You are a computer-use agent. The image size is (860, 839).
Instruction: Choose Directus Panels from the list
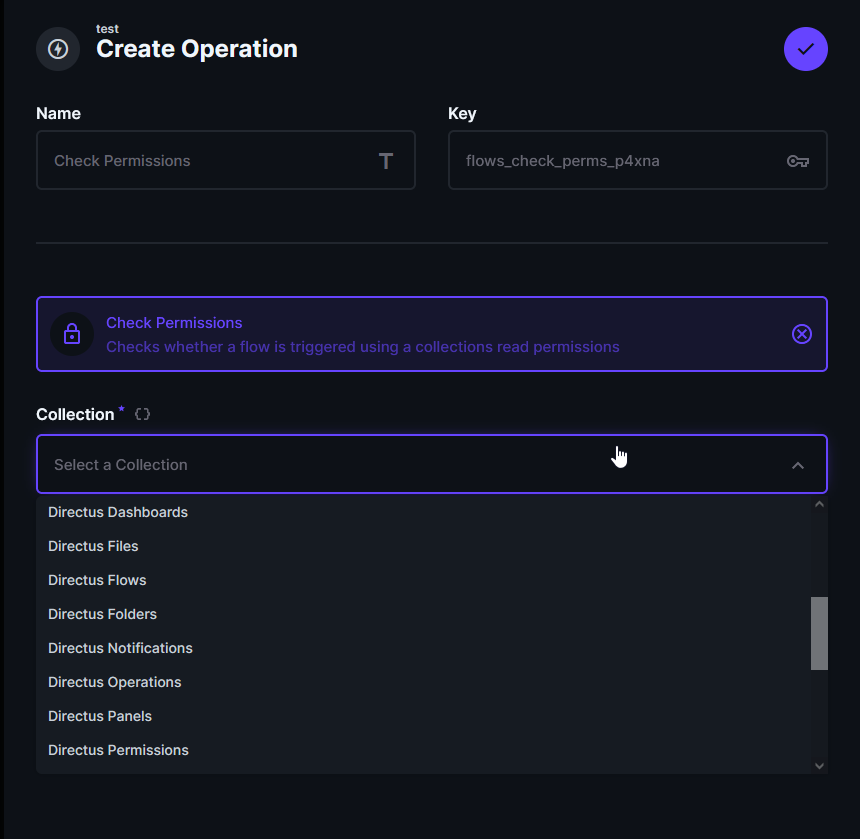pyautogui.click(x=423, y=716)
